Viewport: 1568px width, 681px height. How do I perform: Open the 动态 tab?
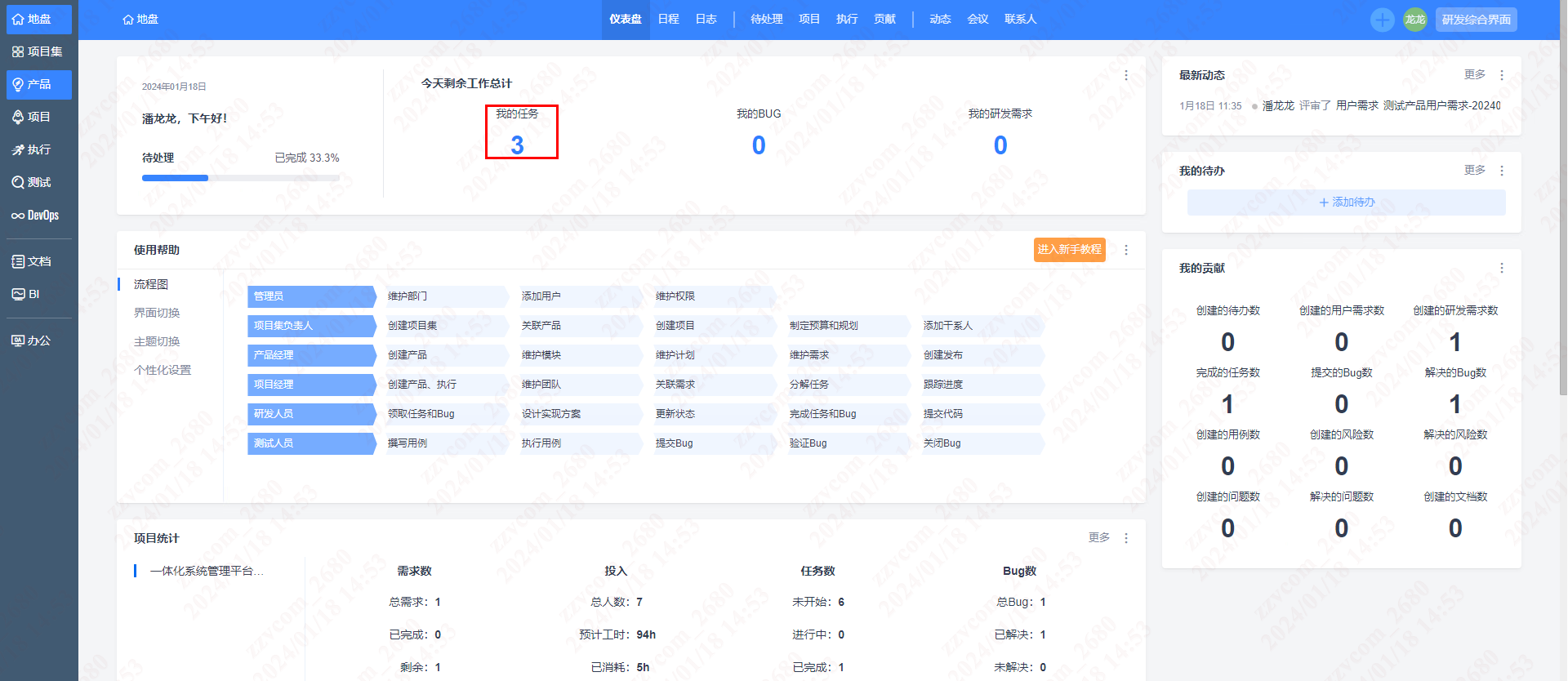(x=940, y=19)
